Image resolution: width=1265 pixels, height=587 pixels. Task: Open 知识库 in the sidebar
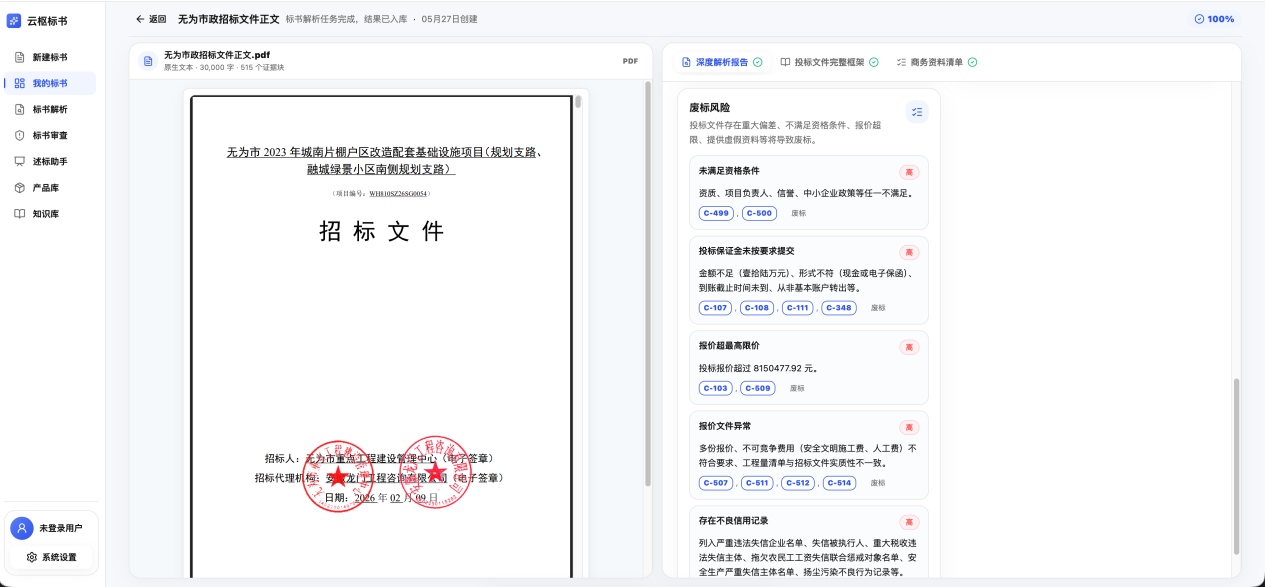50,214
